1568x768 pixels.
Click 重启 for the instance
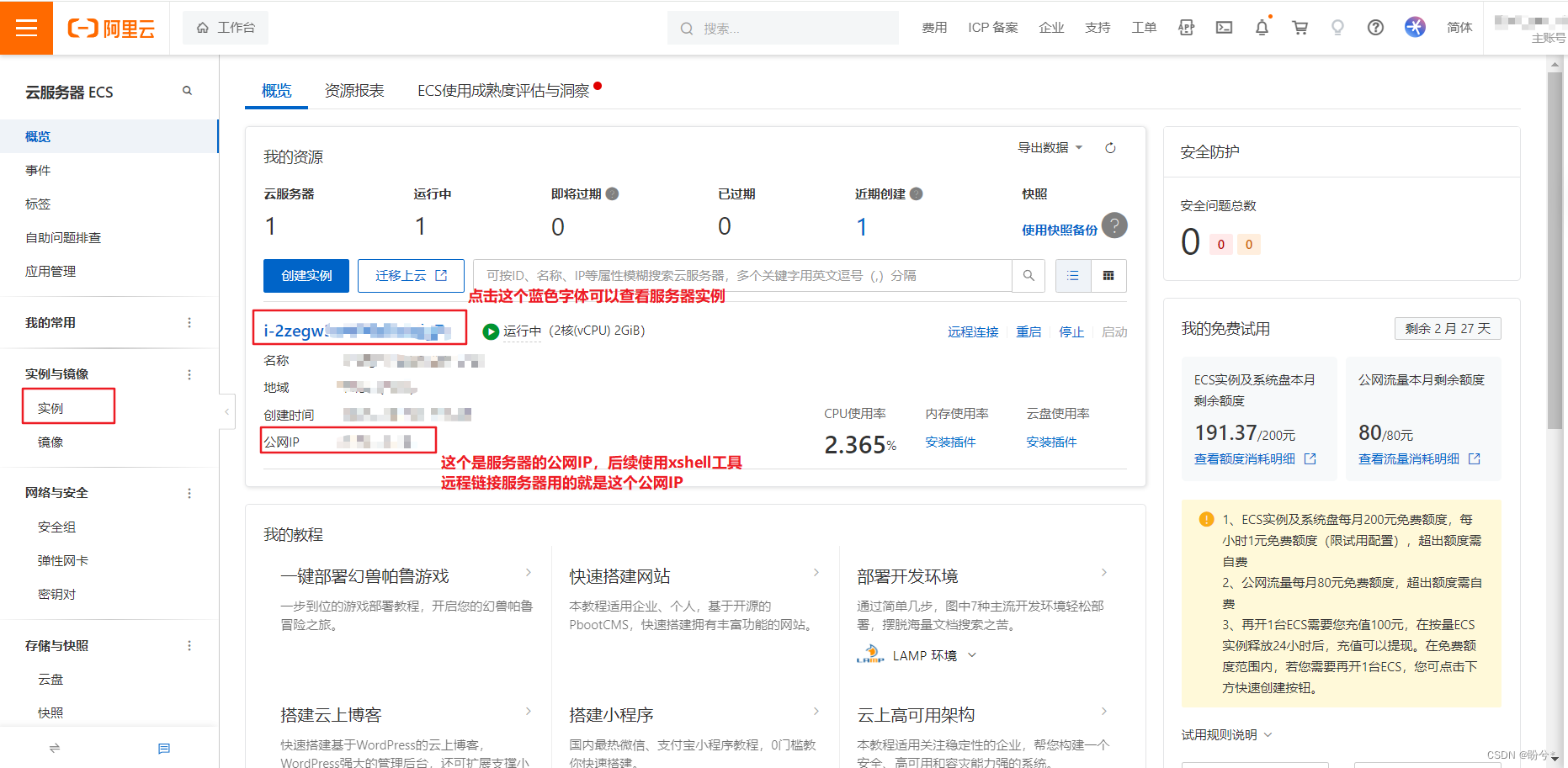1029,331
